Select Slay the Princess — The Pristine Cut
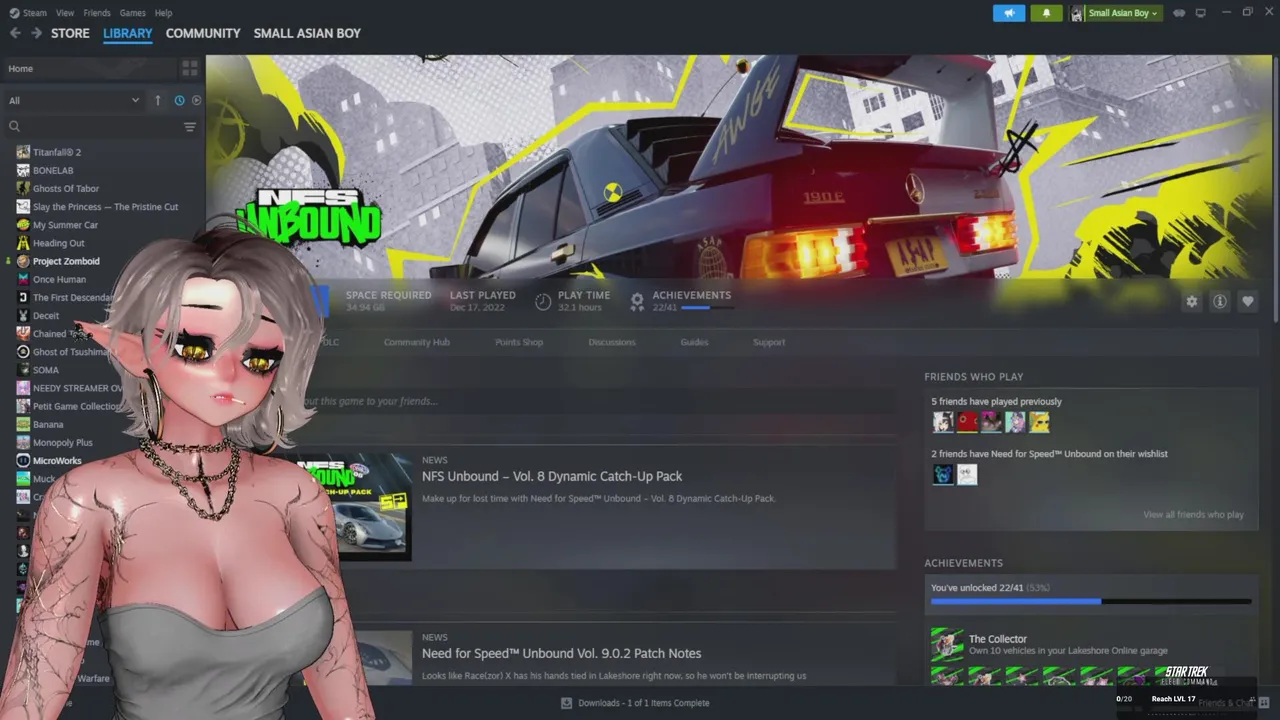The width and height of the screenshot is (1280, 720). click(x=105, y=207)
